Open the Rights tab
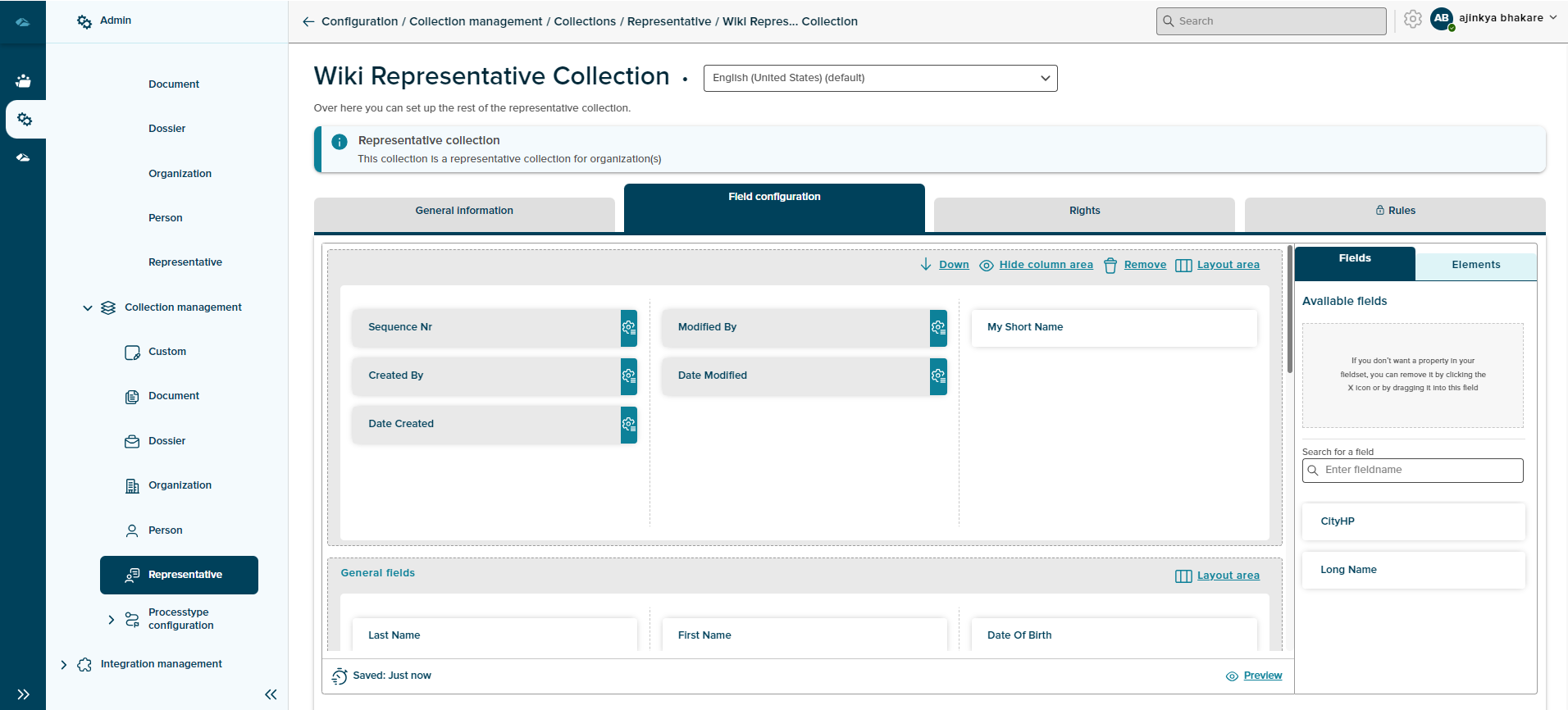Screen dimensions: 1568x710 tap(1084, 213)
